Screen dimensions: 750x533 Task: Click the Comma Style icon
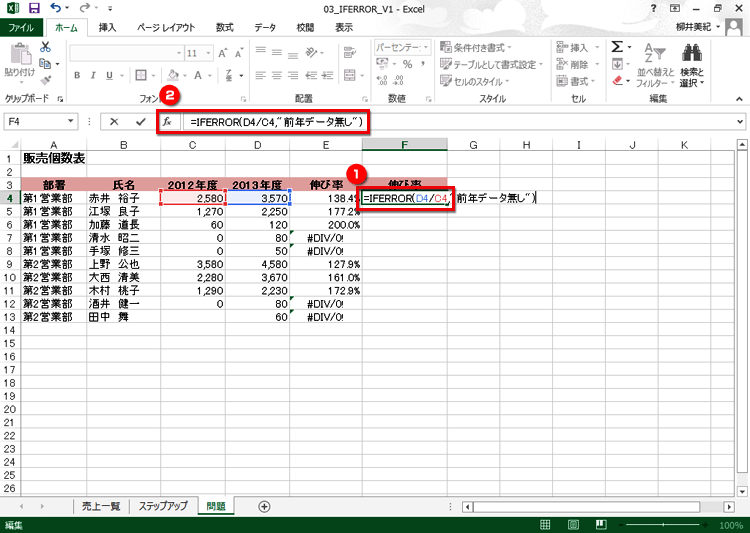[x=423, y=64]
